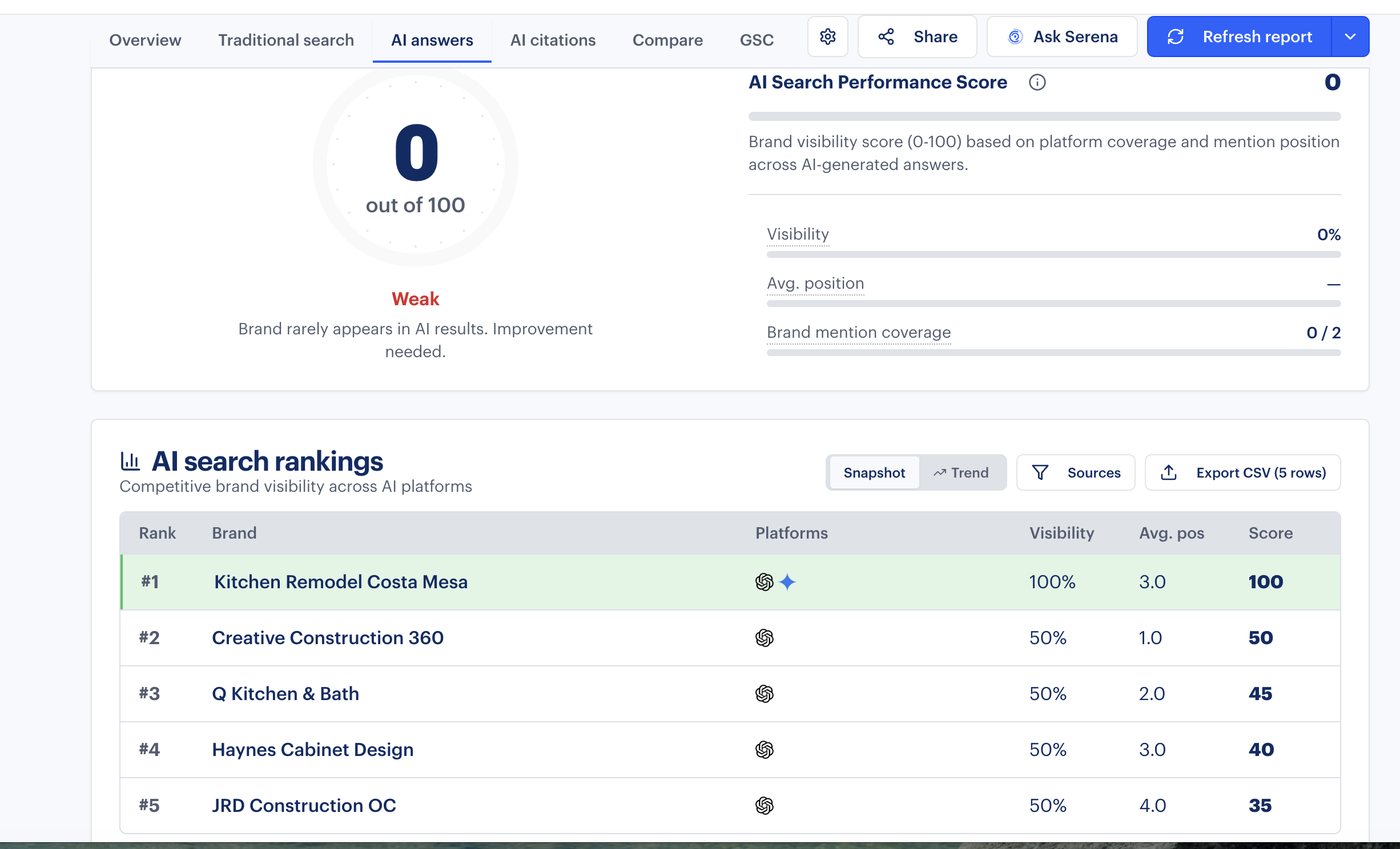The height and width of the screenshot is (849, 1400).
Task: Click ChatGPT icon in JRD Construction OC row
Action: coord(765,806)
